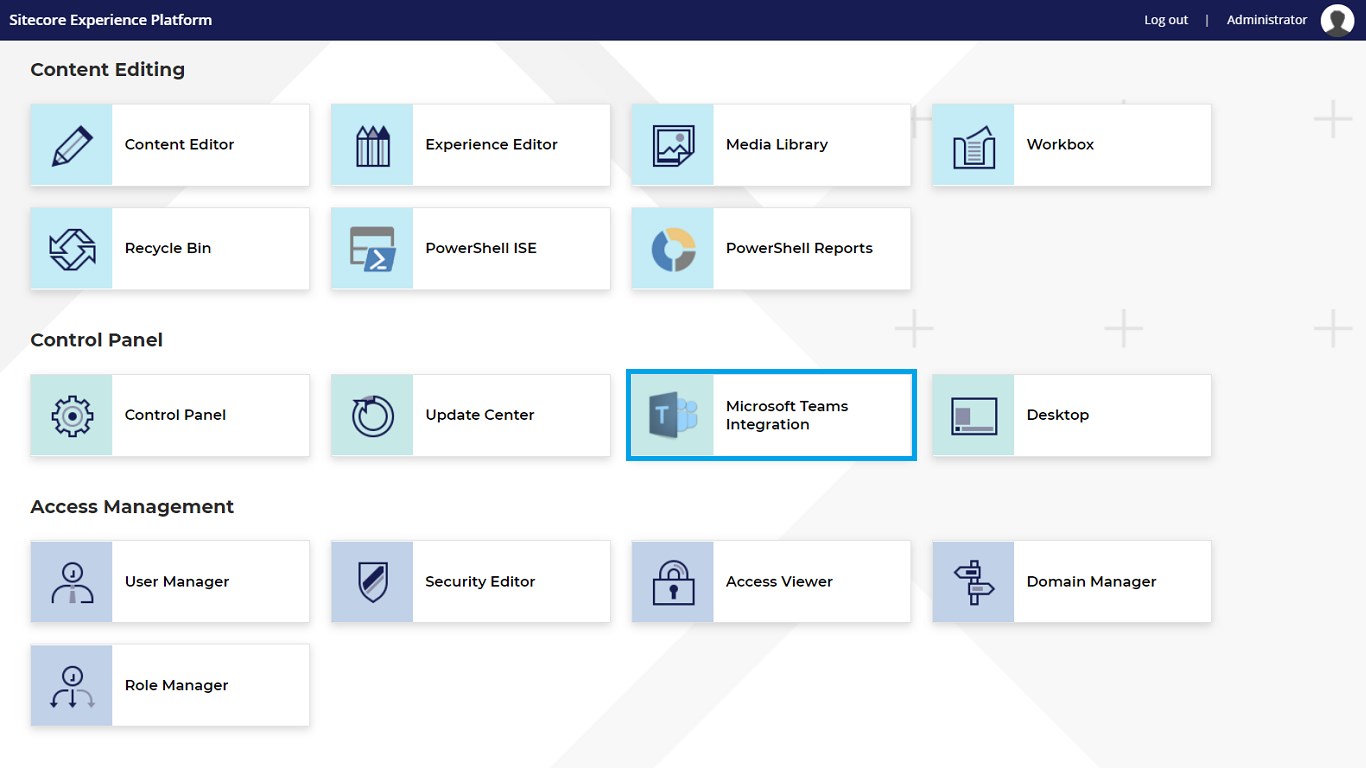The width and height of the screenshot is (1366, 768).
Task: Click the Content Editing section heading
Action: (x=108, y=70)
